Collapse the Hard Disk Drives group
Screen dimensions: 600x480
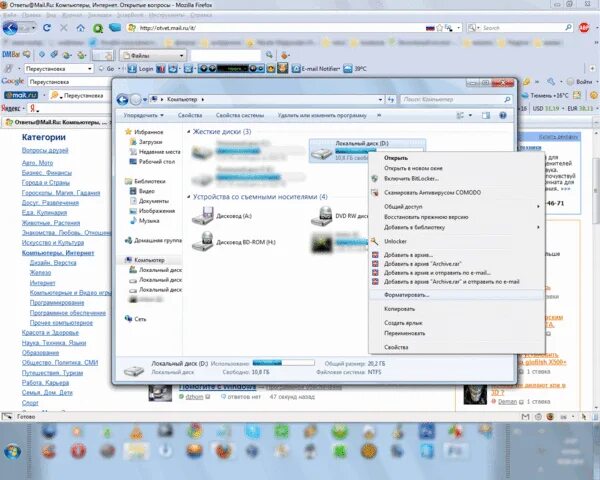coord(189,132)
